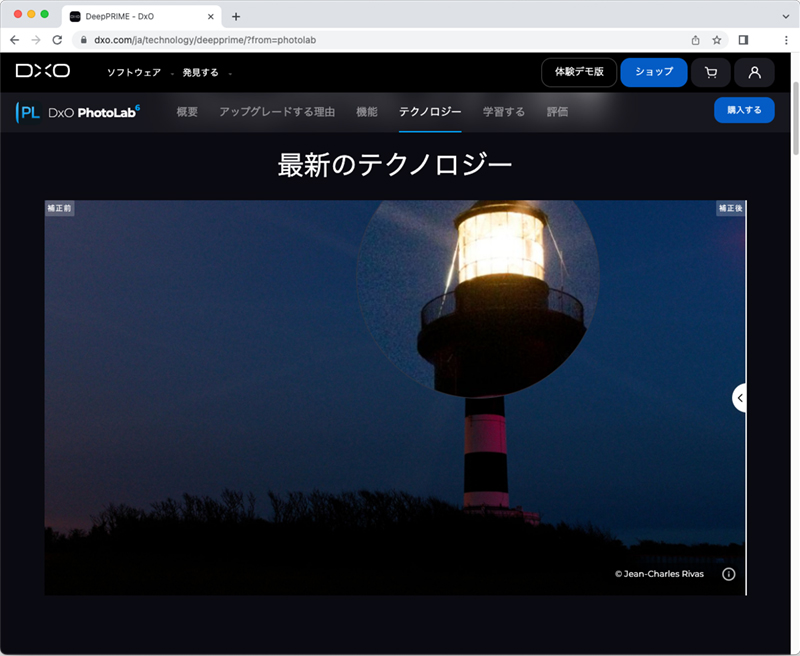Viewport: 800px width, 656px height.
Task: Open the ソフトウェア dropdown menu
Action: click(131, 72)
